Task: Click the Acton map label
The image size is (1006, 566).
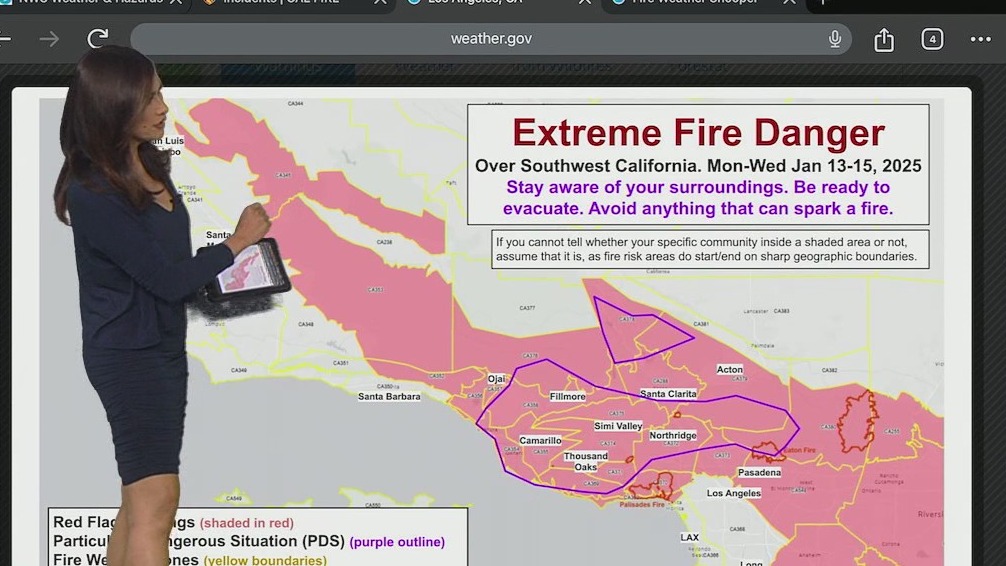Action: pyautogui.click(x=729, y=370)
